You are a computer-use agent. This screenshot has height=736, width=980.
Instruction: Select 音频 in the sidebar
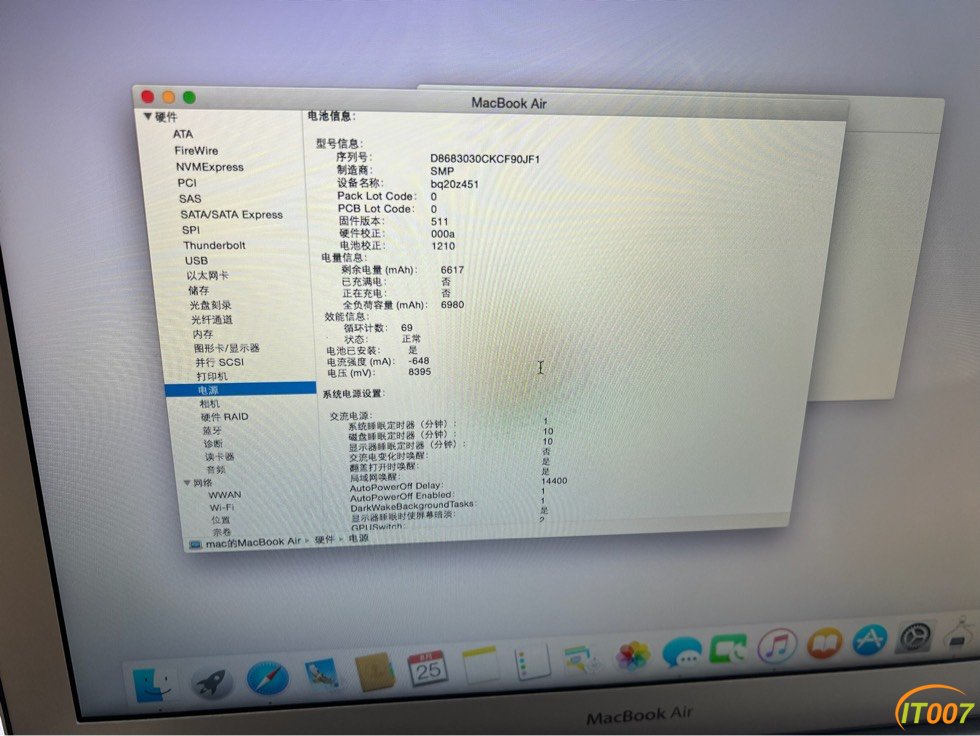pos(216,470)
